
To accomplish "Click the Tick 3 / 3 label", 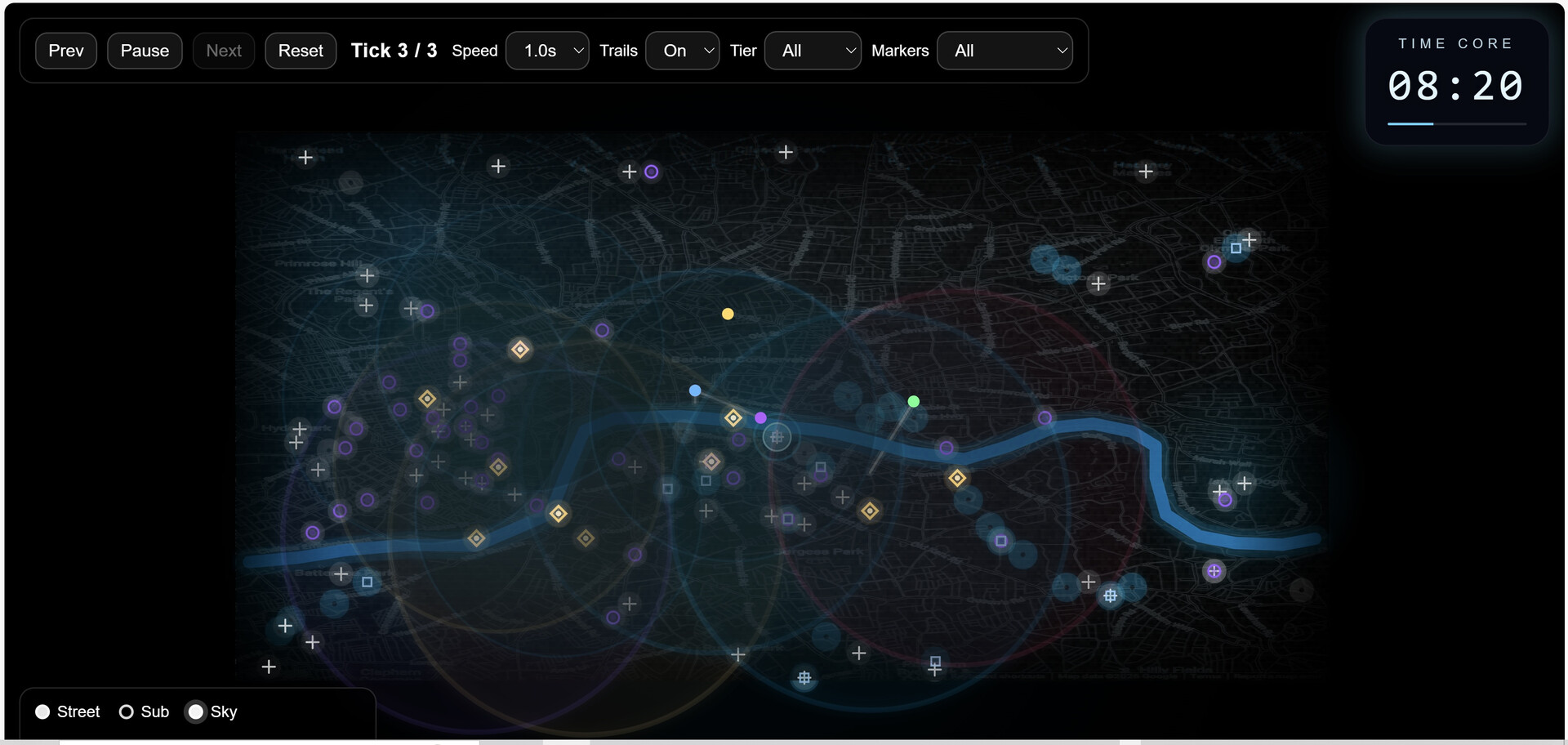I will pyautogui.click(x=394, y=50).
